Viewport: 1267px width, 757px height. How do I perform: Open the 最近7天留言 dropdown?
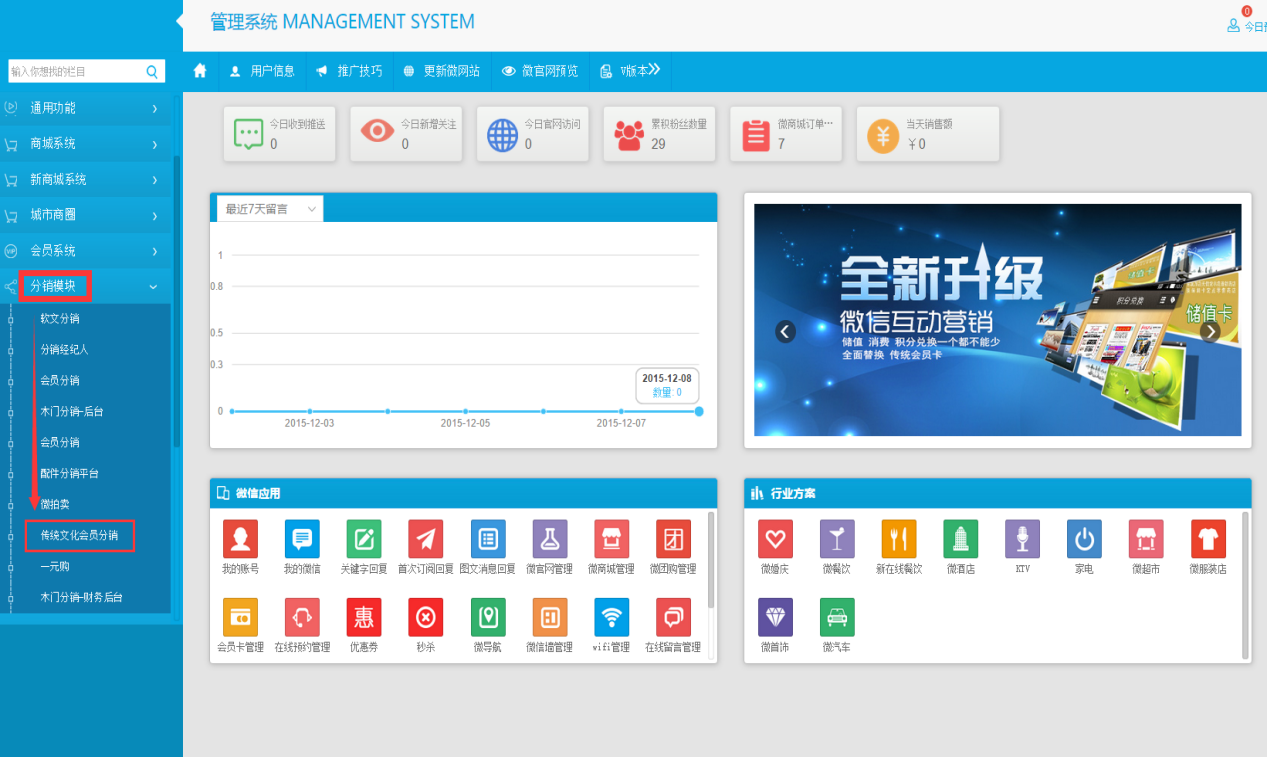271,209
